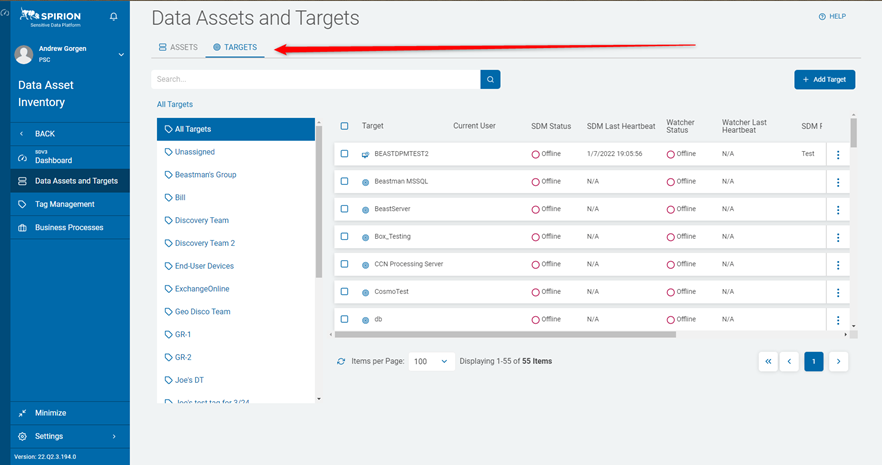Tick the select-all checkbox in the table header

(x=345, y=126)
